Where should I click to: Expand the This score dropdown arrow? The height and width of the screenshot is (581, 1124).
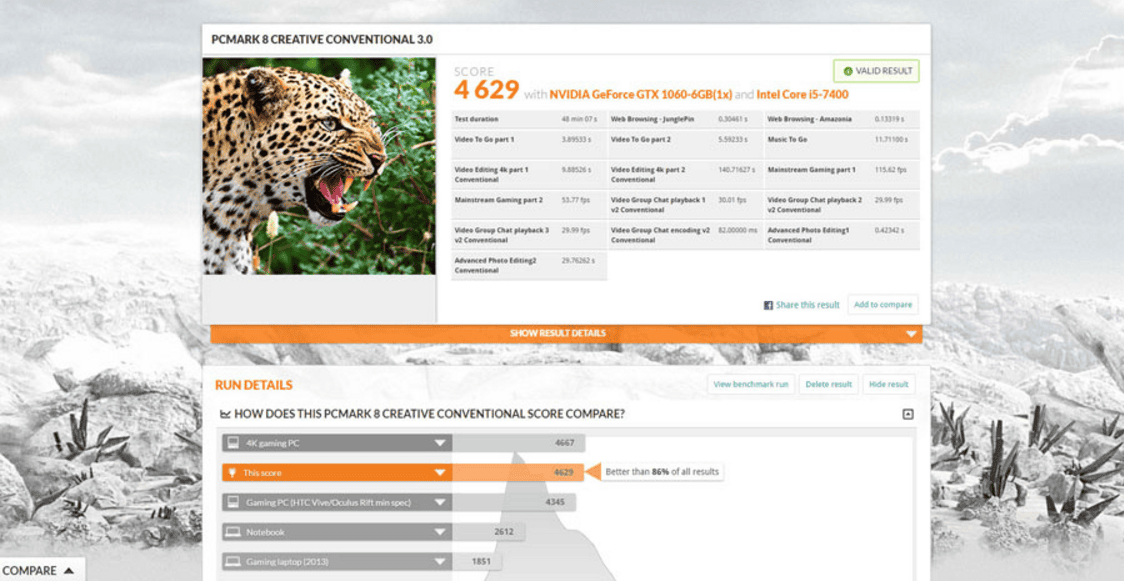click(x=439, y=472)
